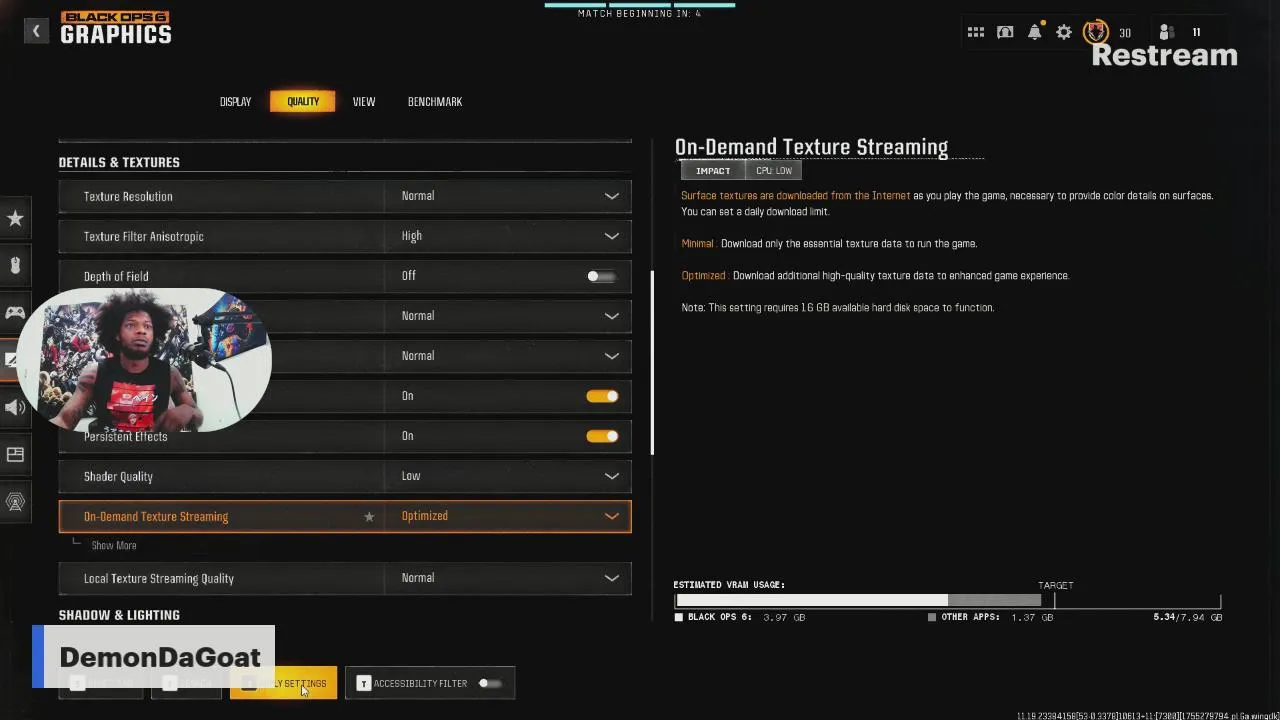The image size is (1280, 720).
Task: Click the 'Optimized' value text
Action: [425, 516]
